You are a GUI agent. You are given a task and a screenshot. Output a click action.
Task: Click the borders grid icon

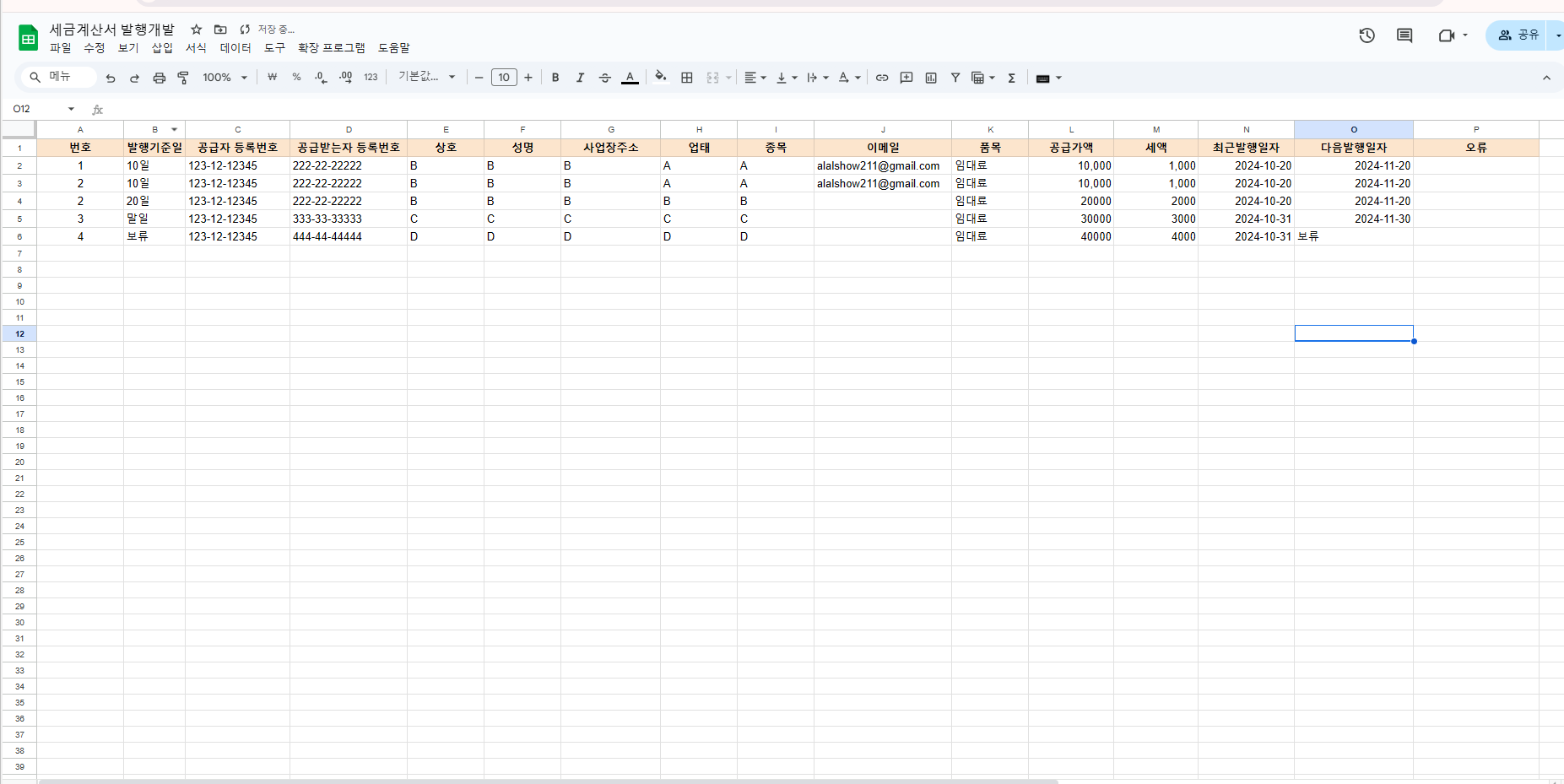(x=687, y=78)
